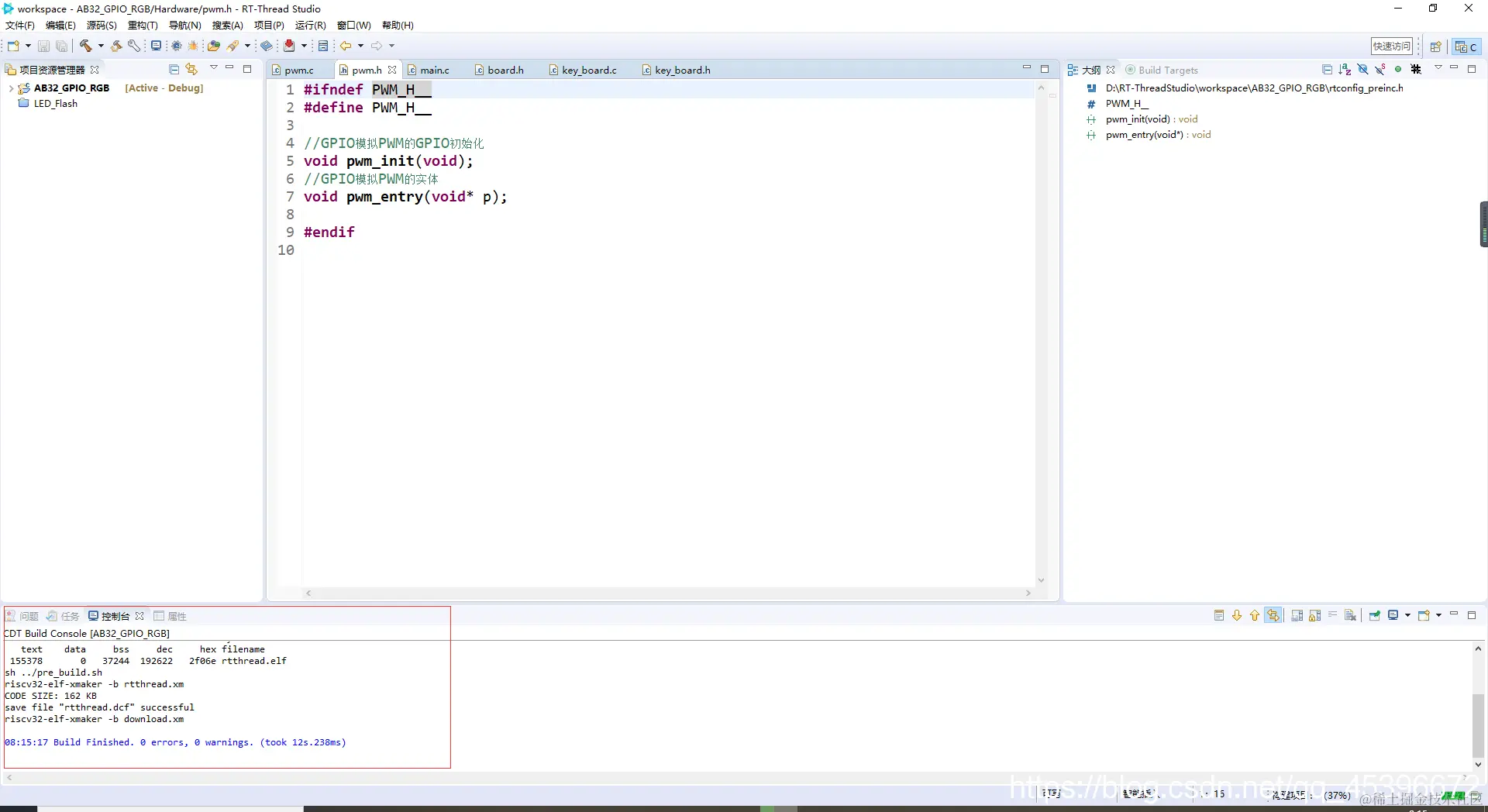
Task: Open the 文件(F) menu
Action: click(20, 26)
